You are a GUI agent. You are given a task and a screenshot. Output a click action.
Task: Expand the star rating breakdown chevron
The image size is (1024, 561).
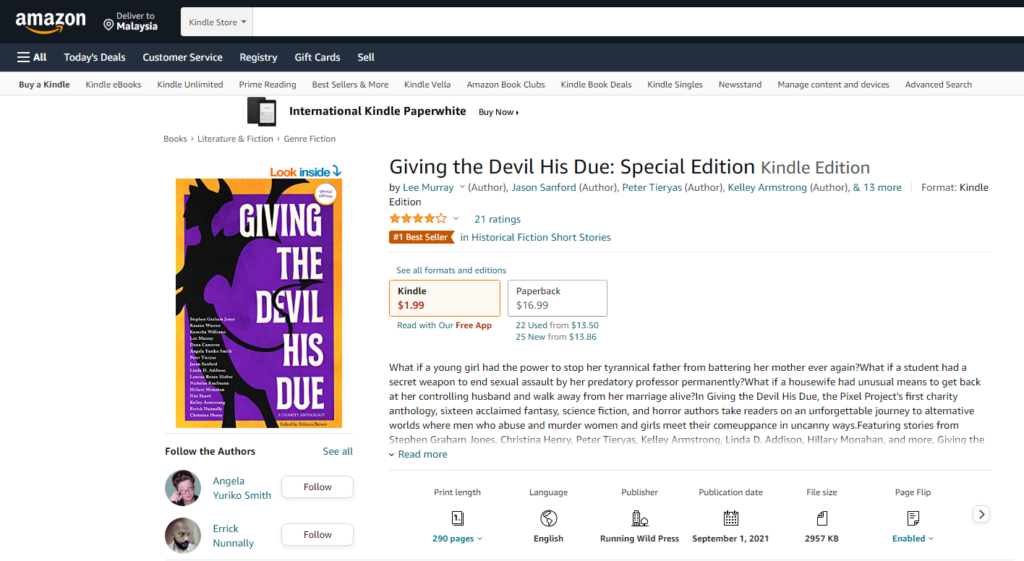456,219
